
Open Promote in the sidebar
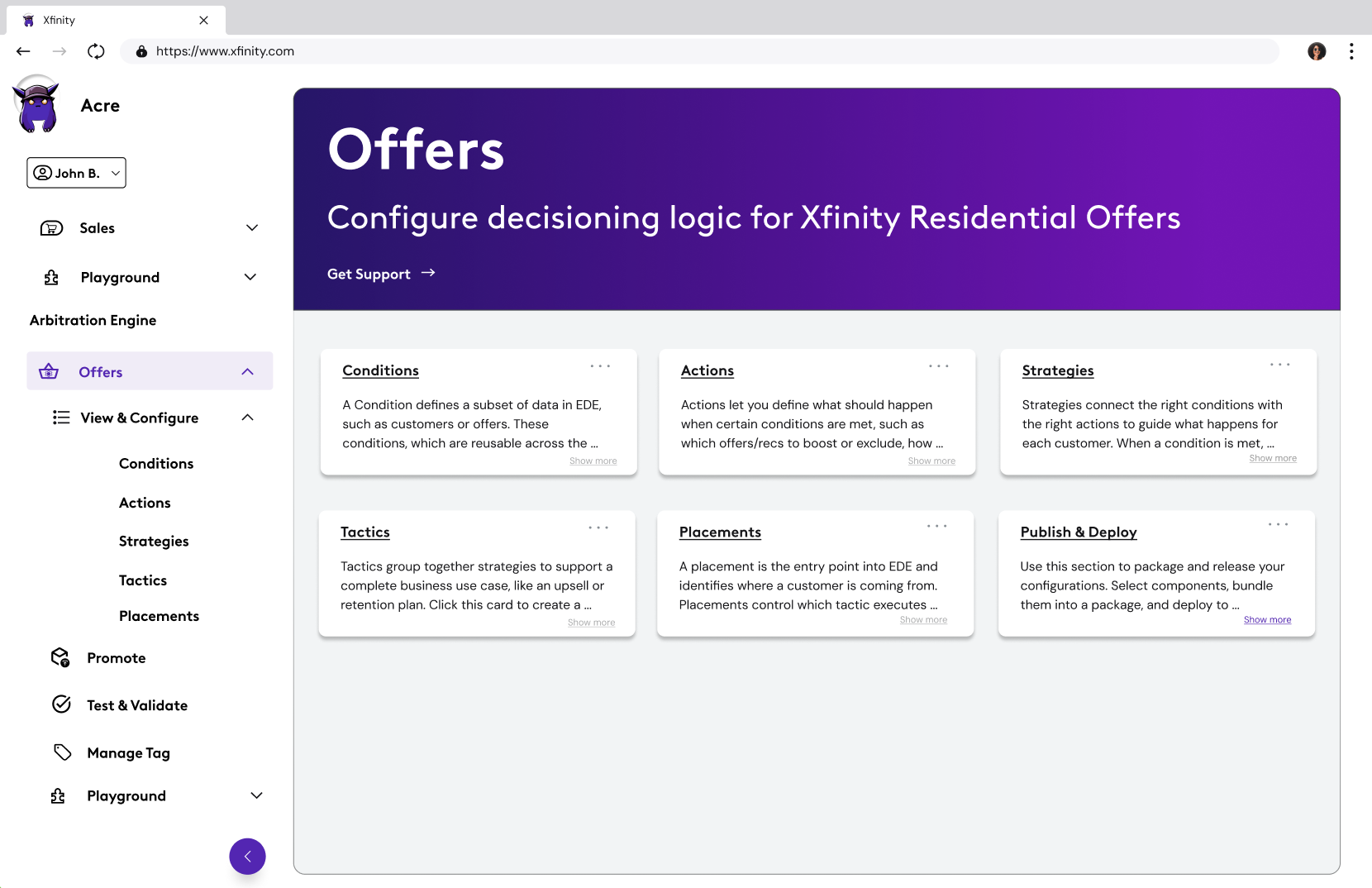(x=117, y=658)
